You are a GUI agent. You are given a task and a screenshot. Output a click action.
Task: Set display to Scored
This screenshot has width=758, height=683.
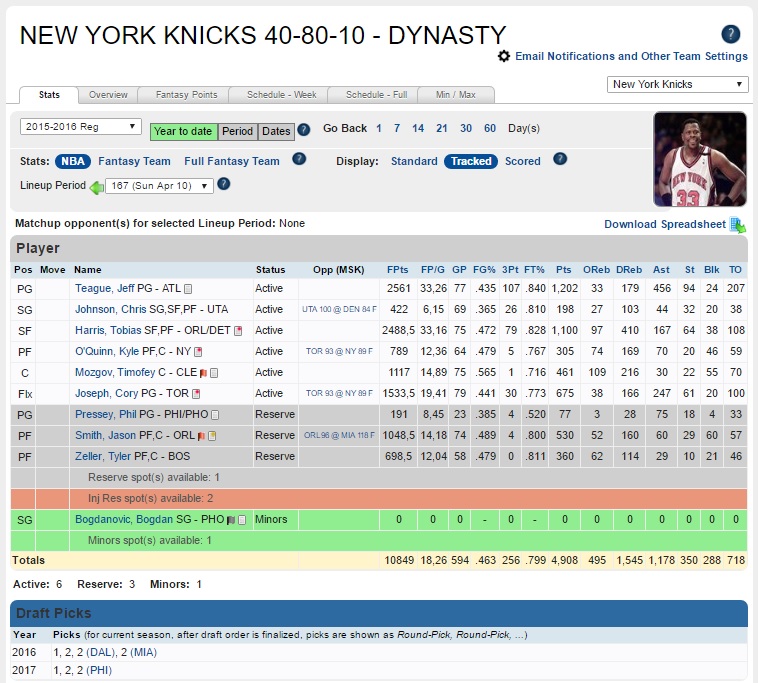[x=523, y=161]
